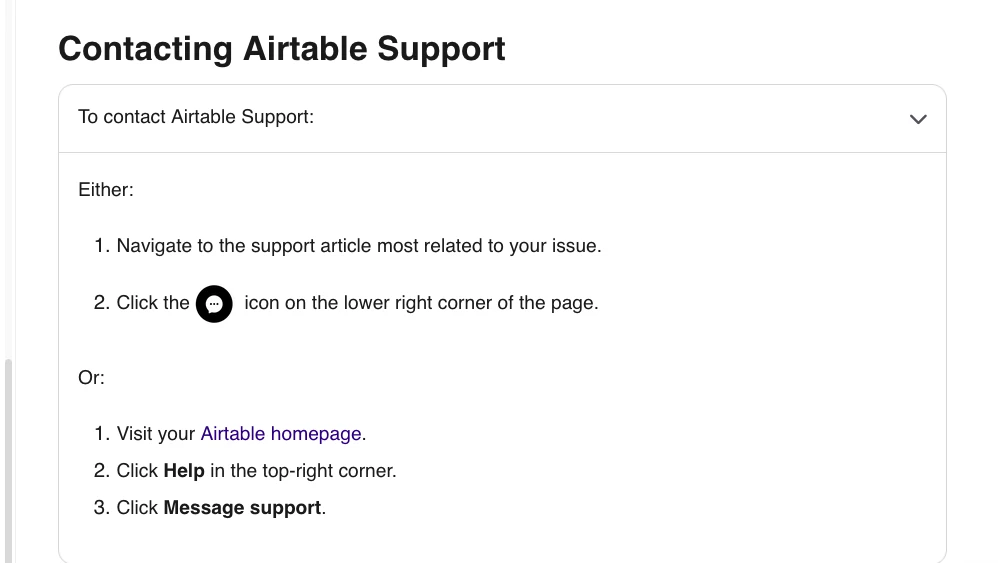Click the "To contact Airtable Support:" accordion header
This screenshot has height=563, width=998.
502,118
